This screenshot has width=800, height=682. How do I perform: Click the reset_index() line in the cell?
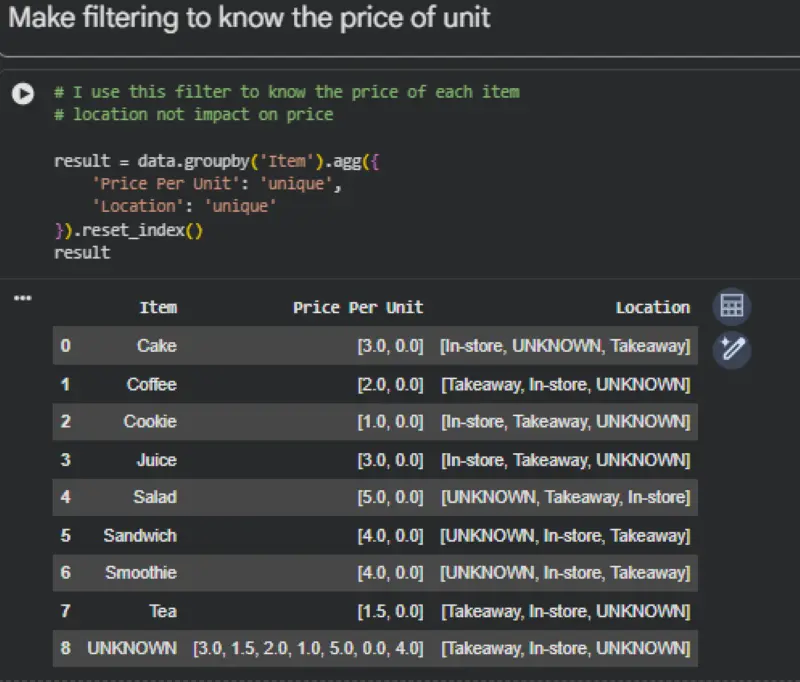tap(130, 230)
